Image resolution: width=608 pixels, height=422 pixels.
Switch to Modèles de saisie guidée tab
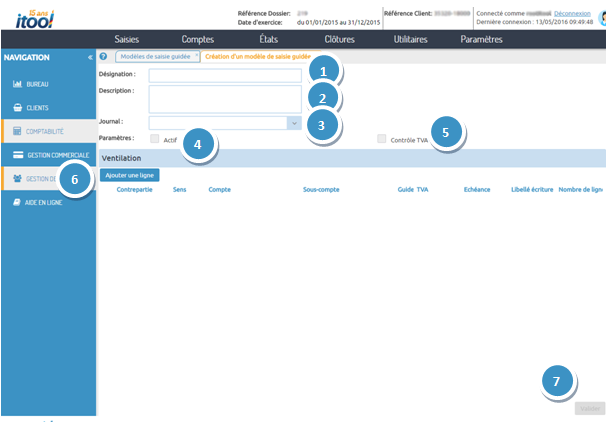[x=153, y=57]
